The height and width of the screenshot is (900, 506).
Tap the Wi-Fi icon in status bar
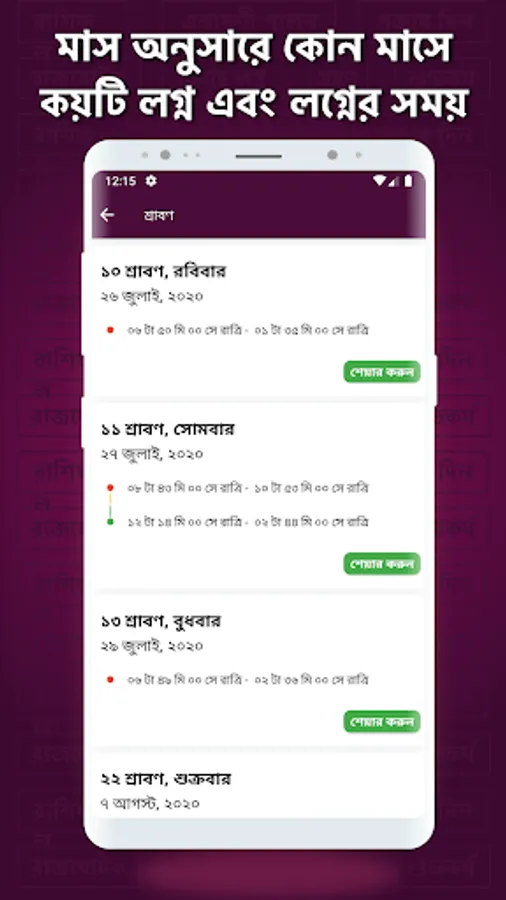(x=379, y=181)
